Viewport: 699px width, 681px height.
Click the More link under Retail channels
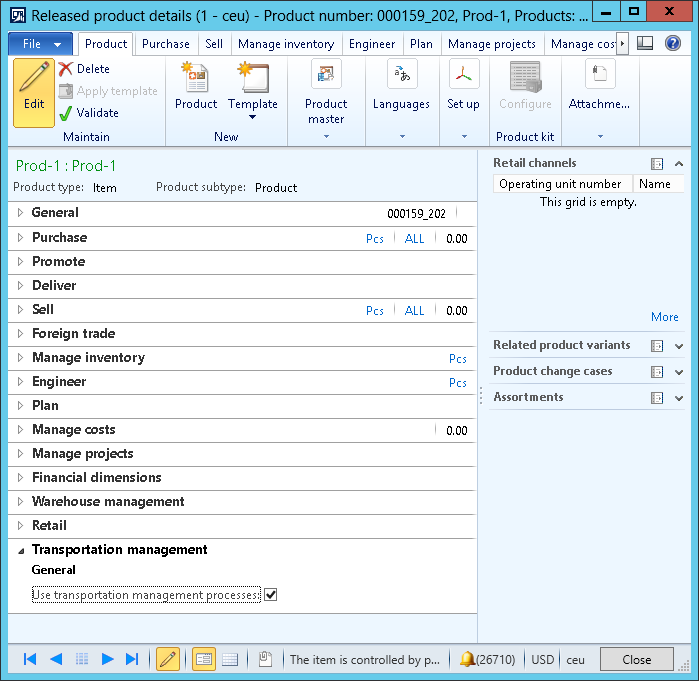pyautogui.click(x=664, y=317)
